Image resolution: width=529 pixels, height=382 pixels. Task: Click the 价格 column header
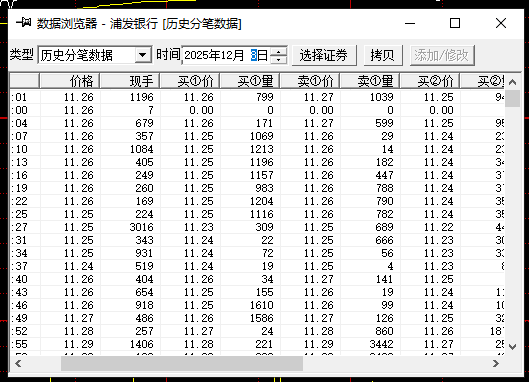pyautogui.click(x=69, y=81)
